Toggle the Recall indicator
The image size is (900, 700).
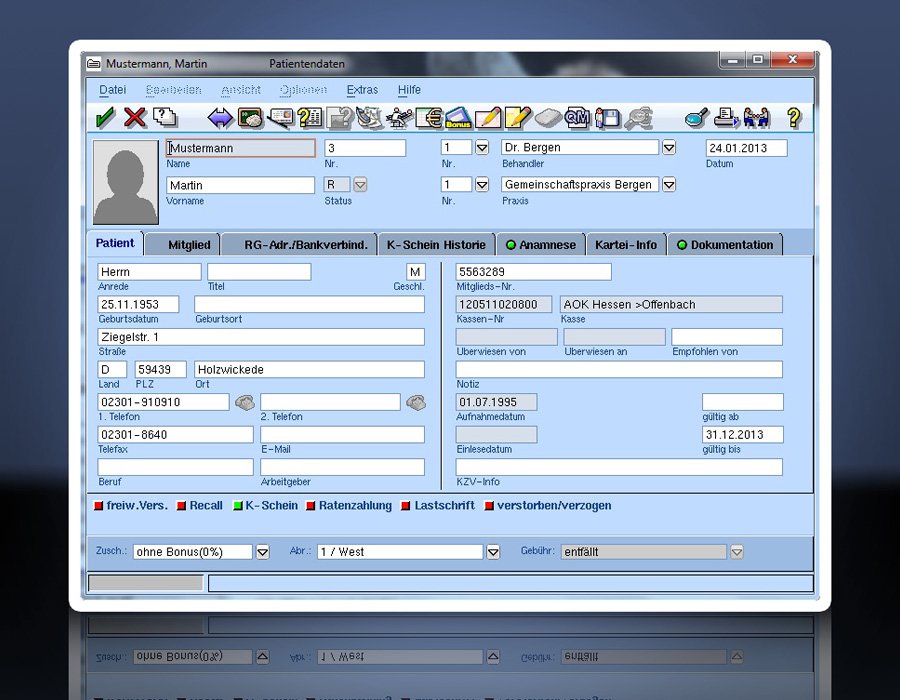(x=182, y=506)
